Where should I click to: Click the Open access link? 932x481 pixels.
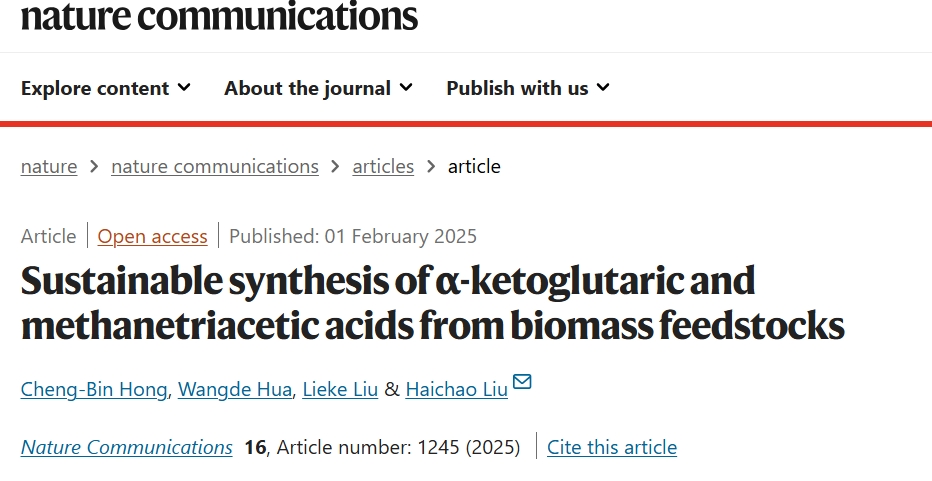click(152, 236)
